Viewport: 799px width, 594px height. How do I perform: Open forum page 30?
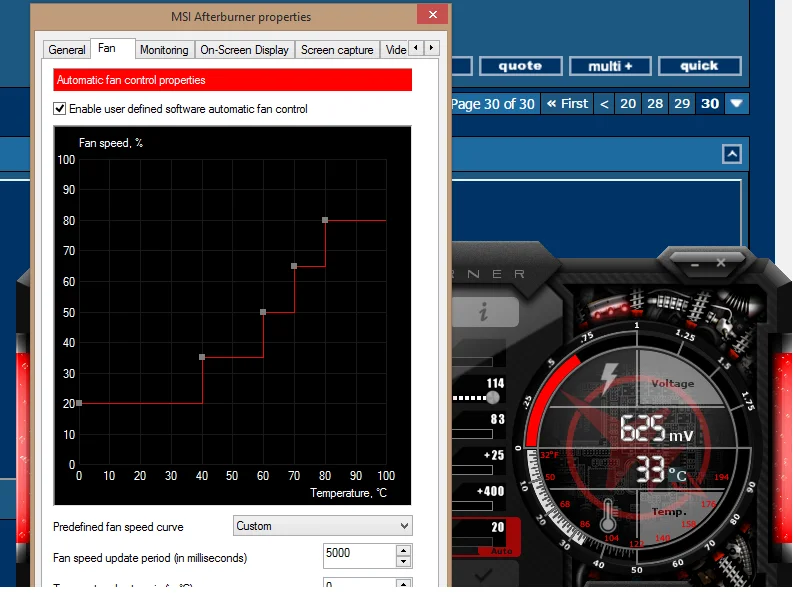(710, 104)
